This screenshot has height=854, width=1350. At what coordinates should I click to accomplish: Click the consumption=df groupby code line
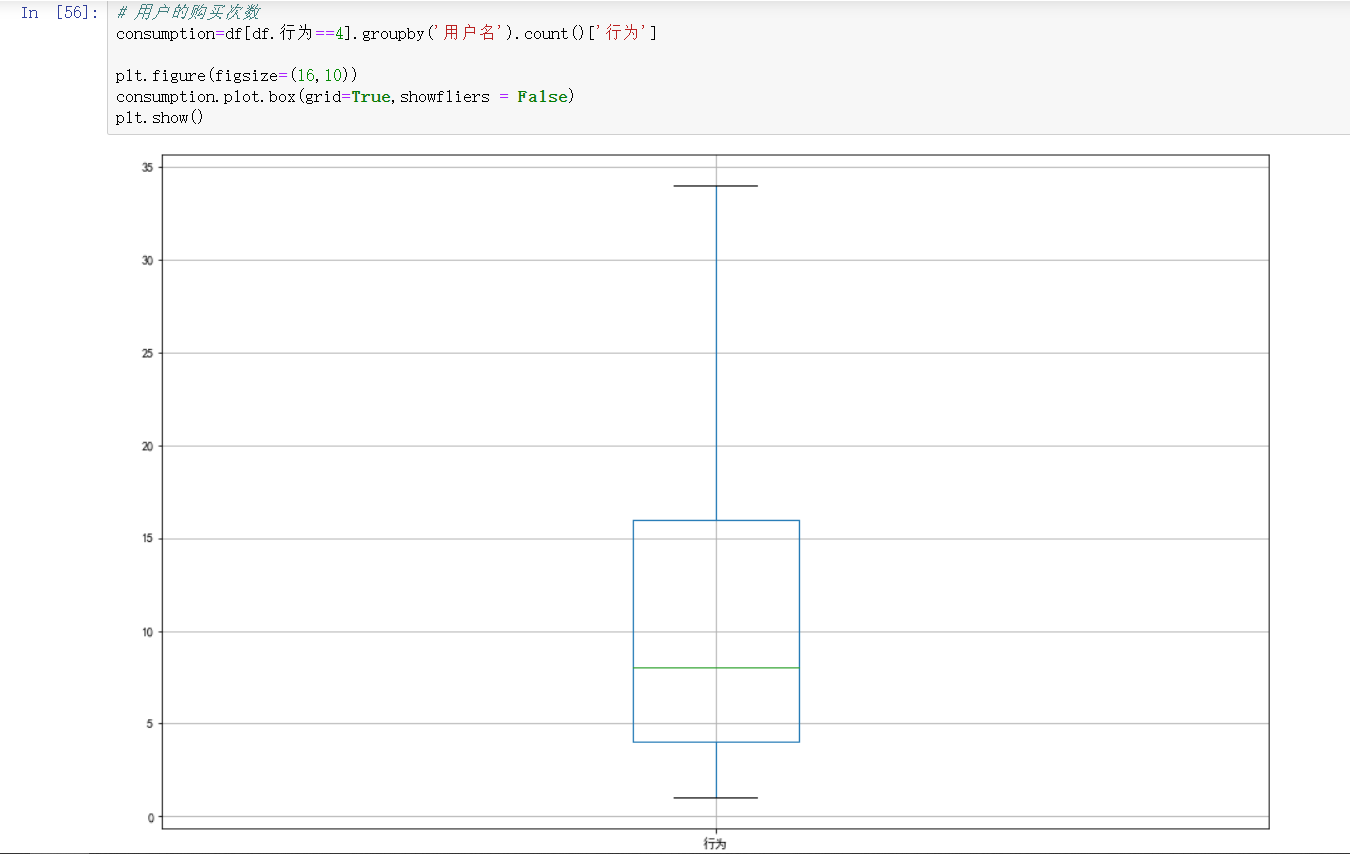pyautogui.click(x=387, y=34)
